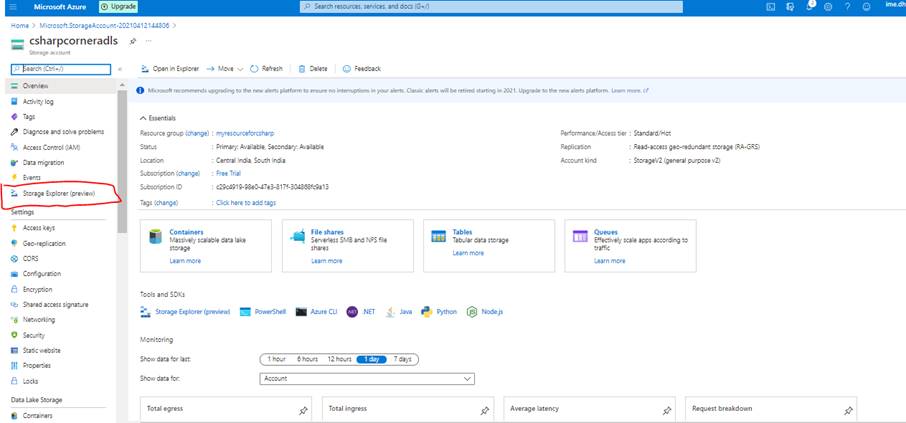Open the Show data for Account dropdown
The image size is (906, 423).
[367, 379]
